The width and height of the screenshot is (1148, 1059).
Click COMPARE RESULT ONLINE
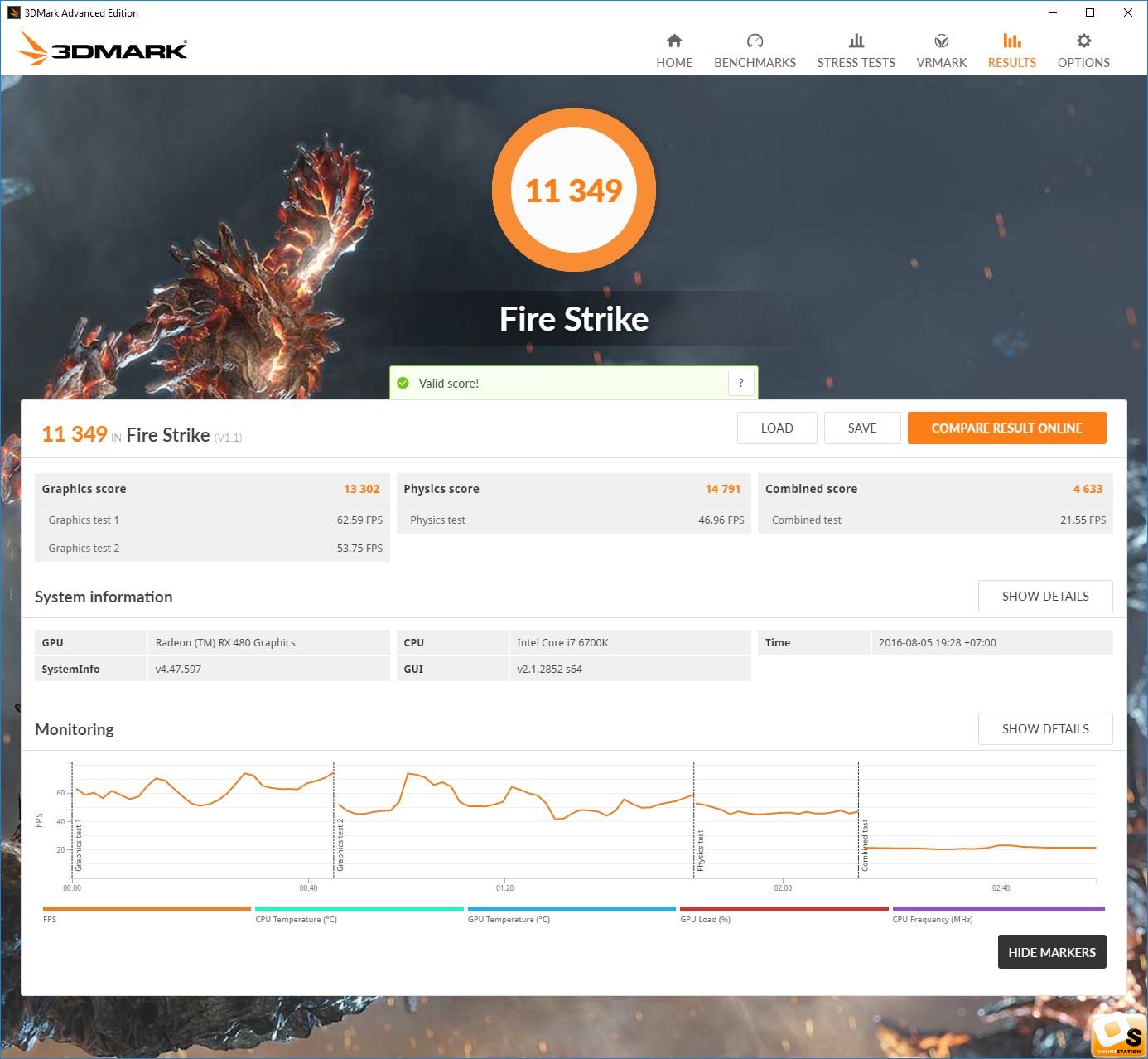pos(1007,428)
